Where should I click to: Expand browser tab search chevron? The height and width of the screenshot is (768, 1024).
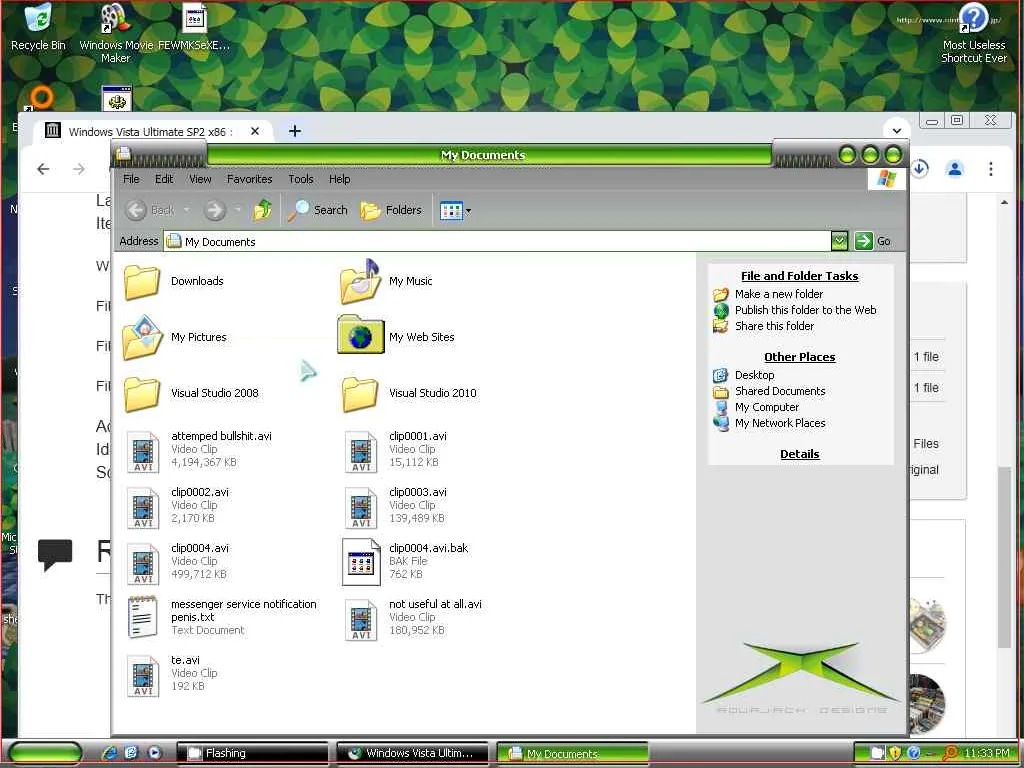pos(897,130)
